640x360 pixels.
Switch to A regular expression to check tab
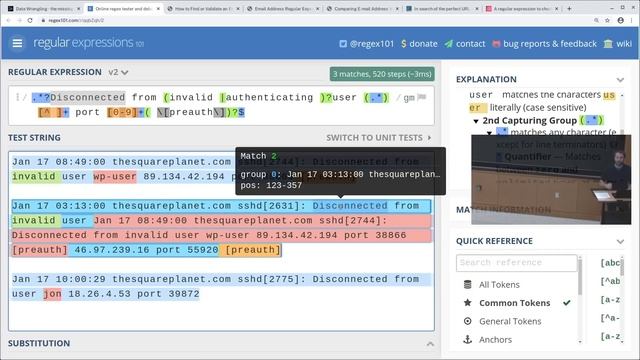(522, 8)
